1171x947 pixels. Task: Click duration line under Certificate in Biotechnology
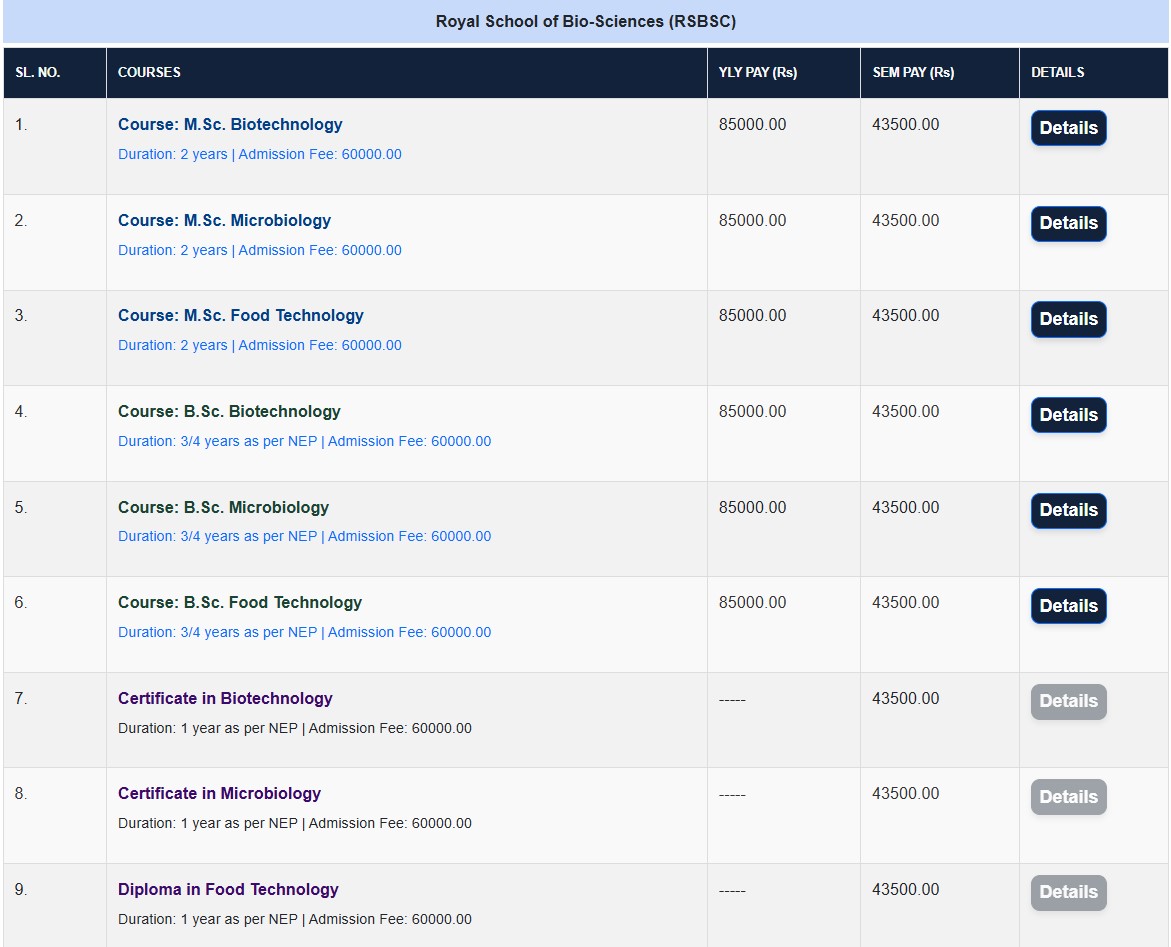[x=295, y=728]
